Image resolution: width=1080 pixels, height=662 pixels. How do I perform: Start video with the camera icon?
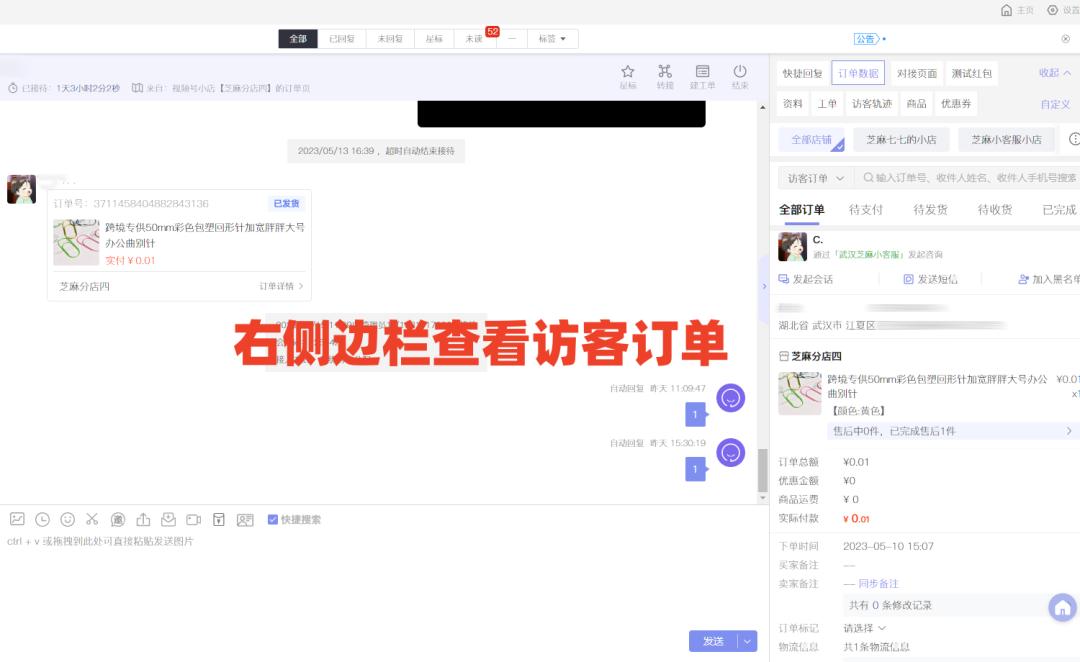[x=194, y=519]
